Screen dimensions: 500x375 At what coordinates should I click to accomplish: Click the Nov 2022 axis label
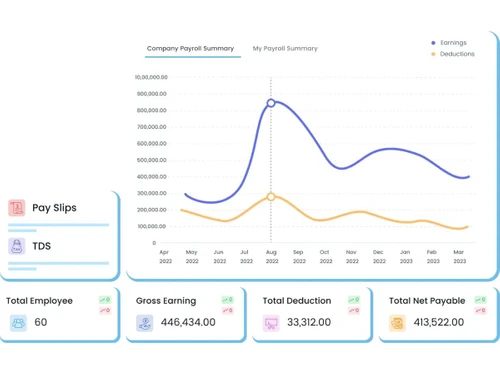[352, 257]
